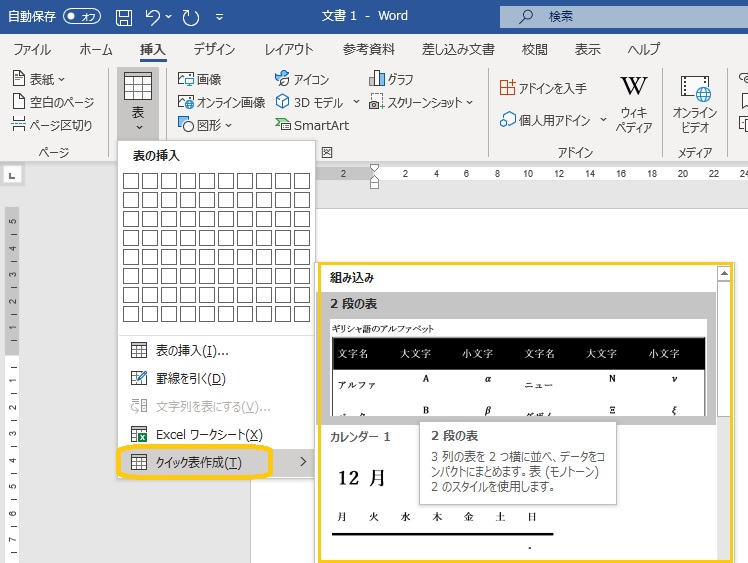Viewport: 748px width, 563px height.
Task: Expand the Shapes dropdown
Action: (x=205, y=125)
